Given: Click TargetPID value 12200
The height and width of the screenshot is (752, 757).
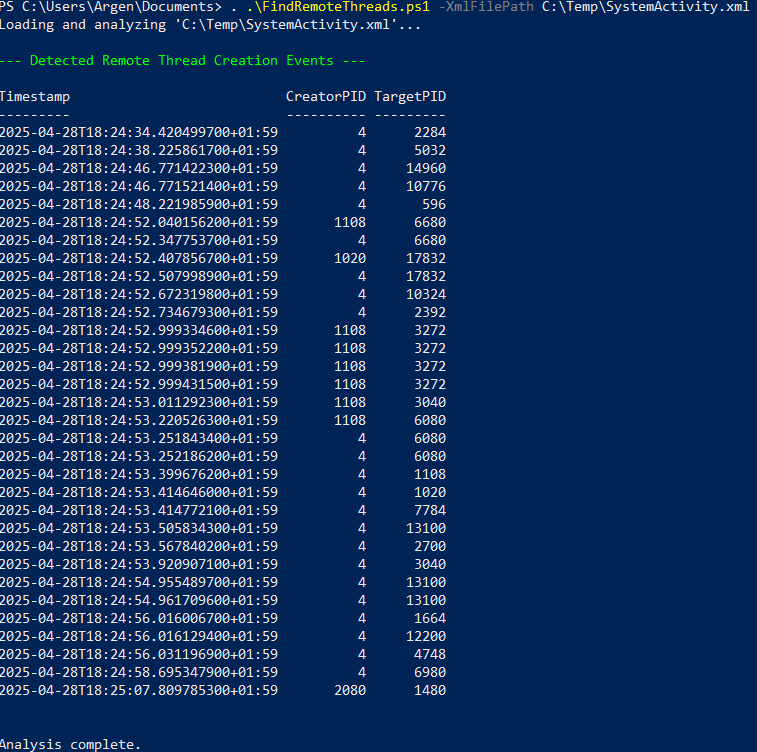Looking at the screenshot, I should tap(426, 636).
